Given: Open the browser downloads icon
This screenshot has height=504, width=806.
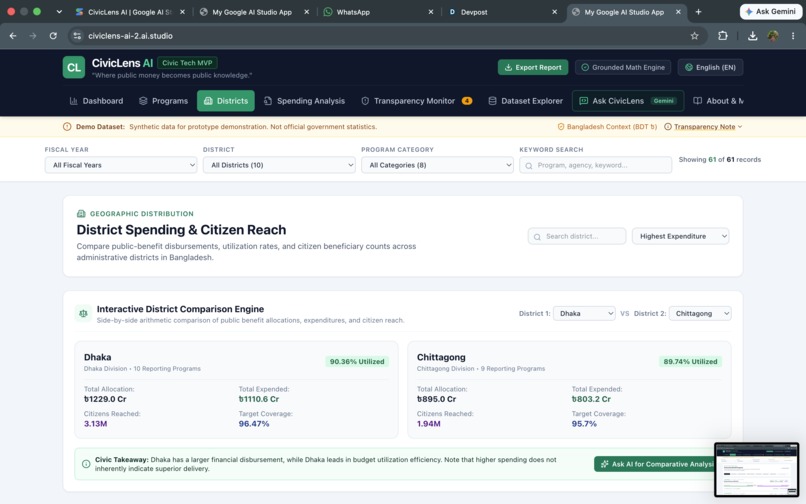Looking at the screenshot, I should pos(752,35).
